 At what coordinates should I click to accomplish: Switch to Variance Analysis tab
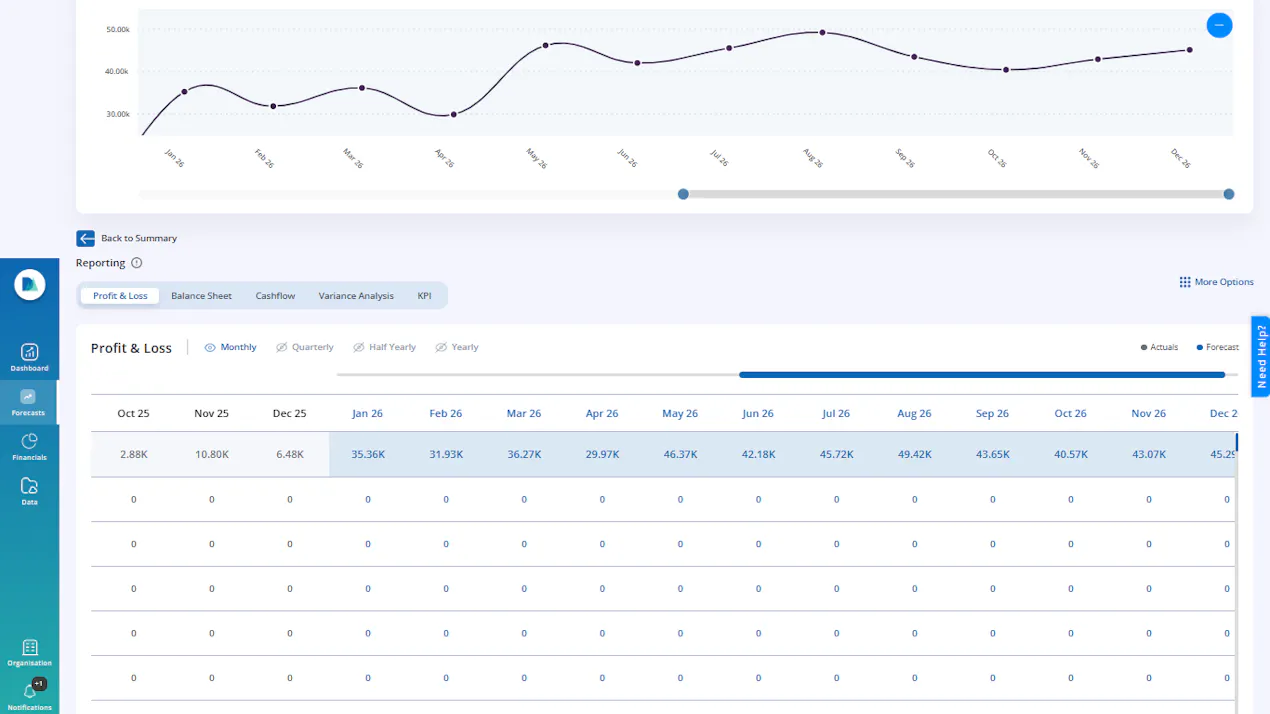click(356, 296)
